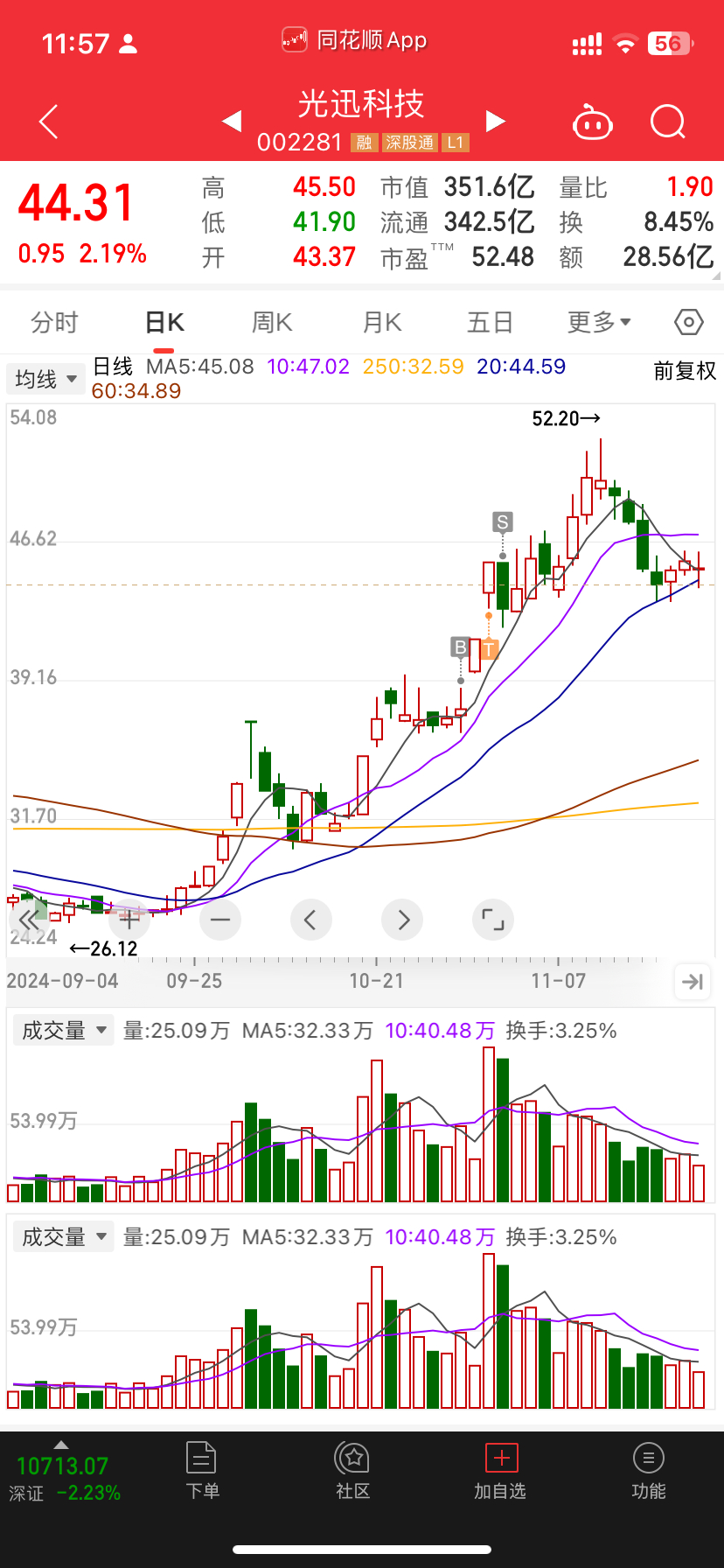Tap the S sell marker
This screenshot has height=1568, width=724.
pos(502,523)
